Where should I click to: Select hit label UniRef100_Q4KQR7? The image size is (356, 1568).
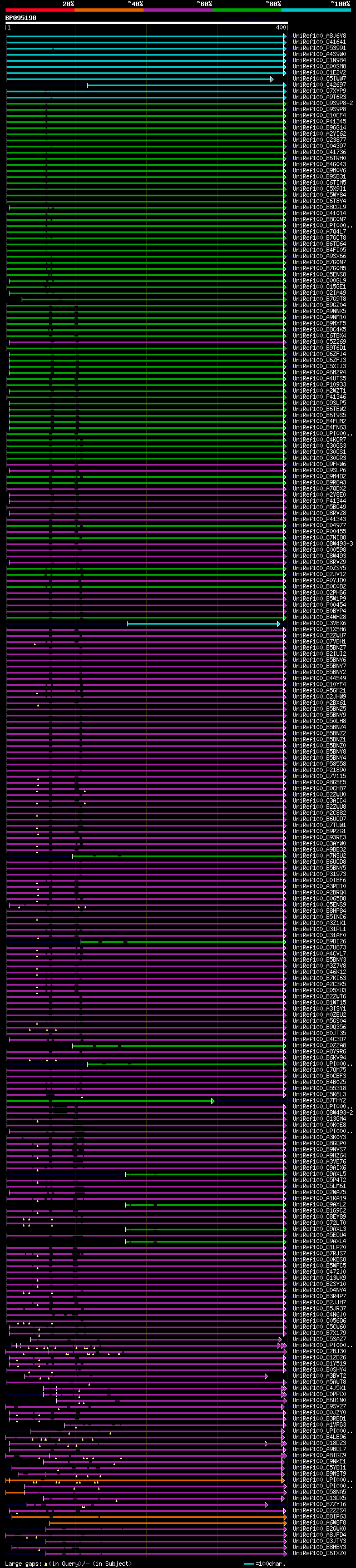[319, 439]
